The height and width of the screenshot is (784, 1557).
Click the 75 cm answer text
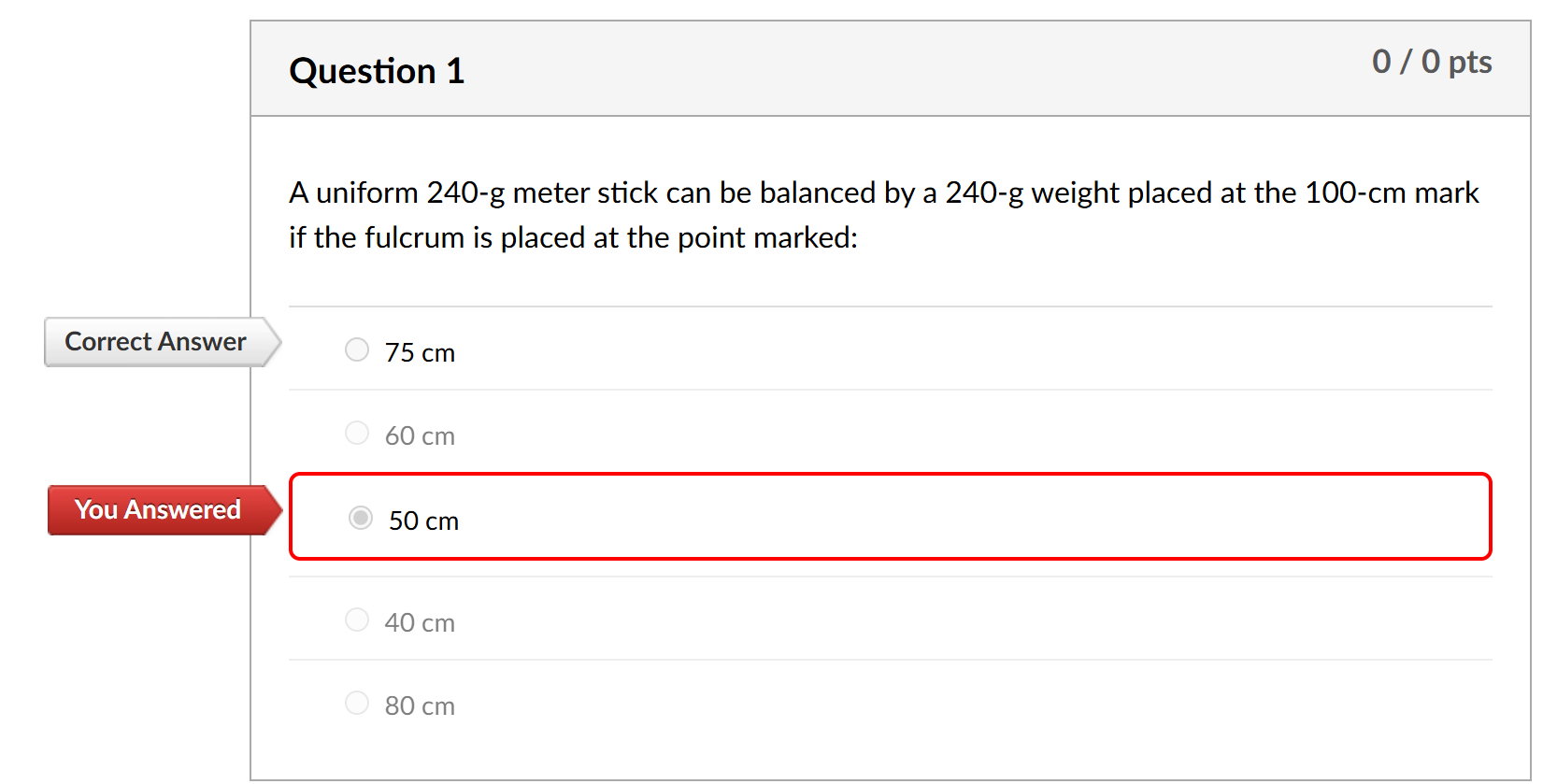[x=420, y=352]
